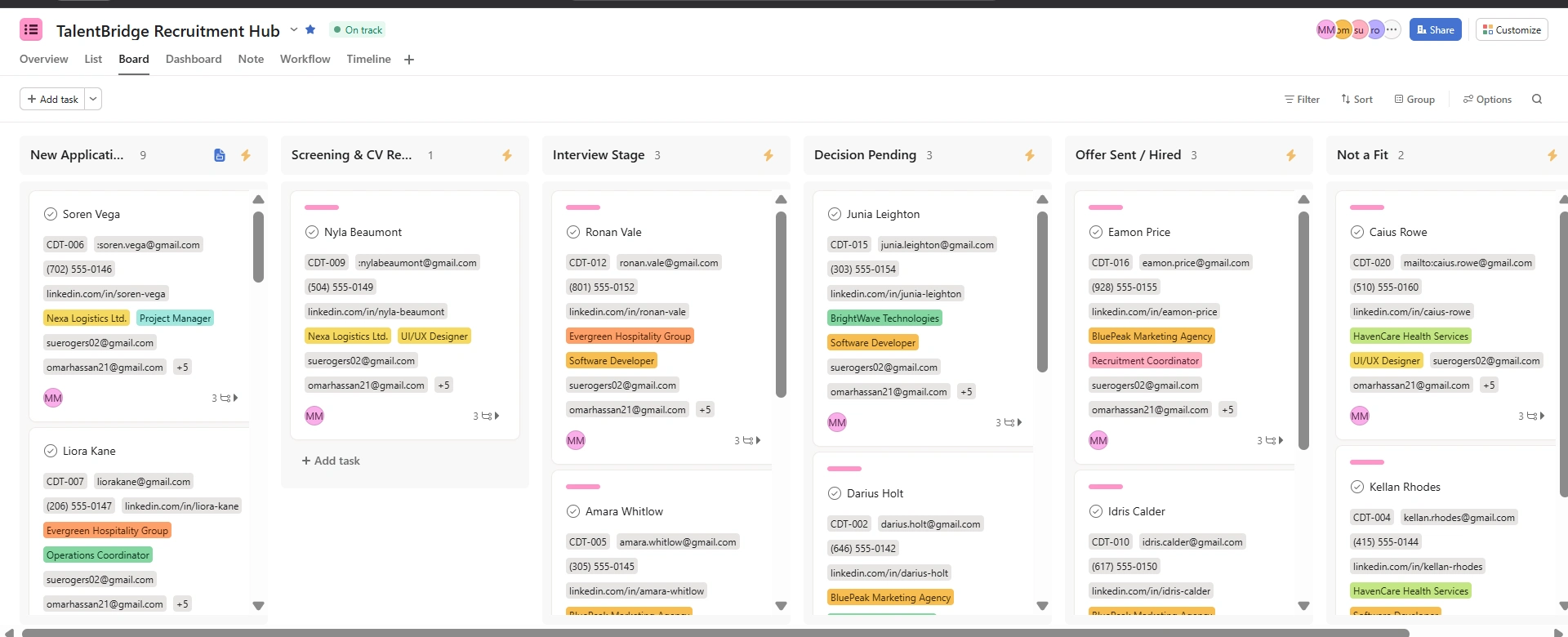Click the star favorite icon beside project title
1568x637 pixels.
(x=310, y=29)
